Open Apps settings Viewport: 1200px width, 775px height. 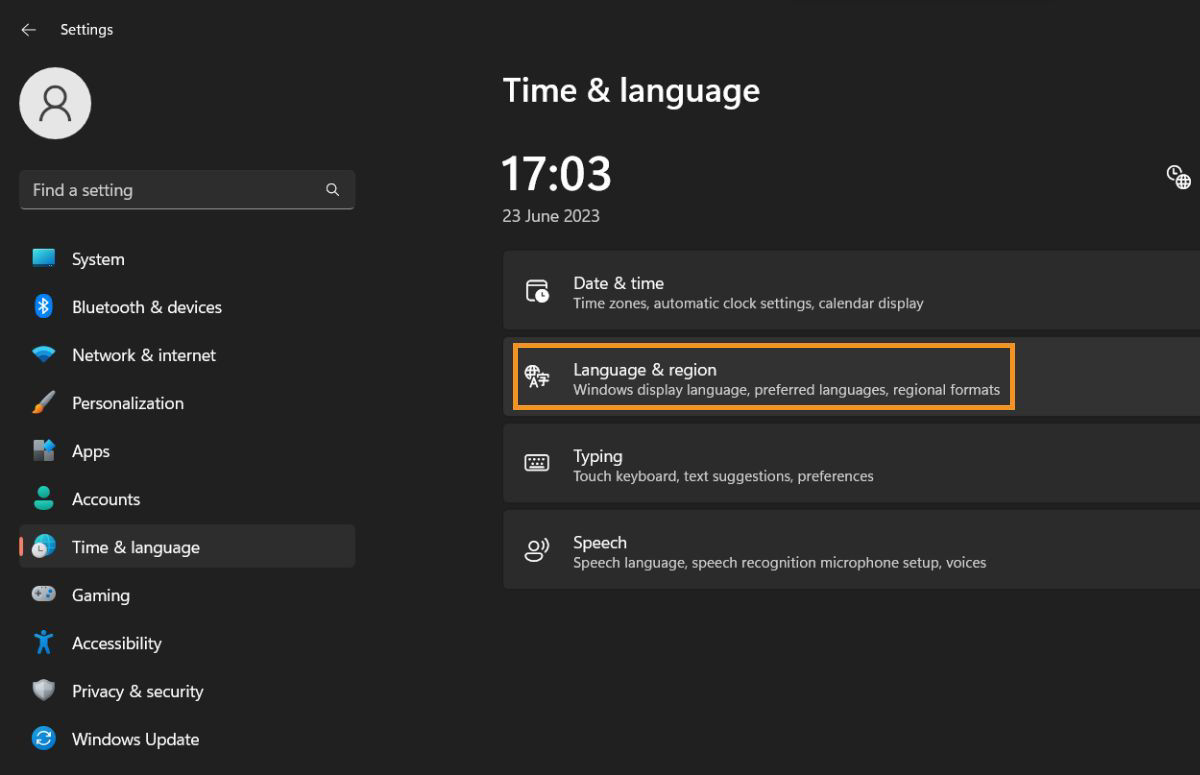tap(90, 451)
